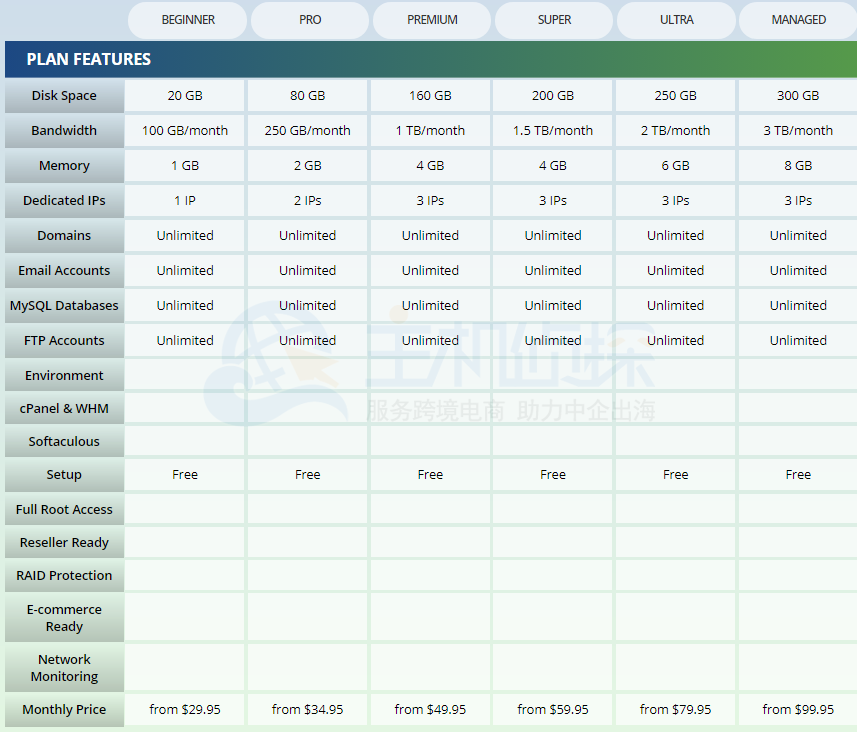Select the Unlimited Domains cell under PRO
Image resolution: width=857 pixels, height=732 pixels.
(x=307, y=235)
